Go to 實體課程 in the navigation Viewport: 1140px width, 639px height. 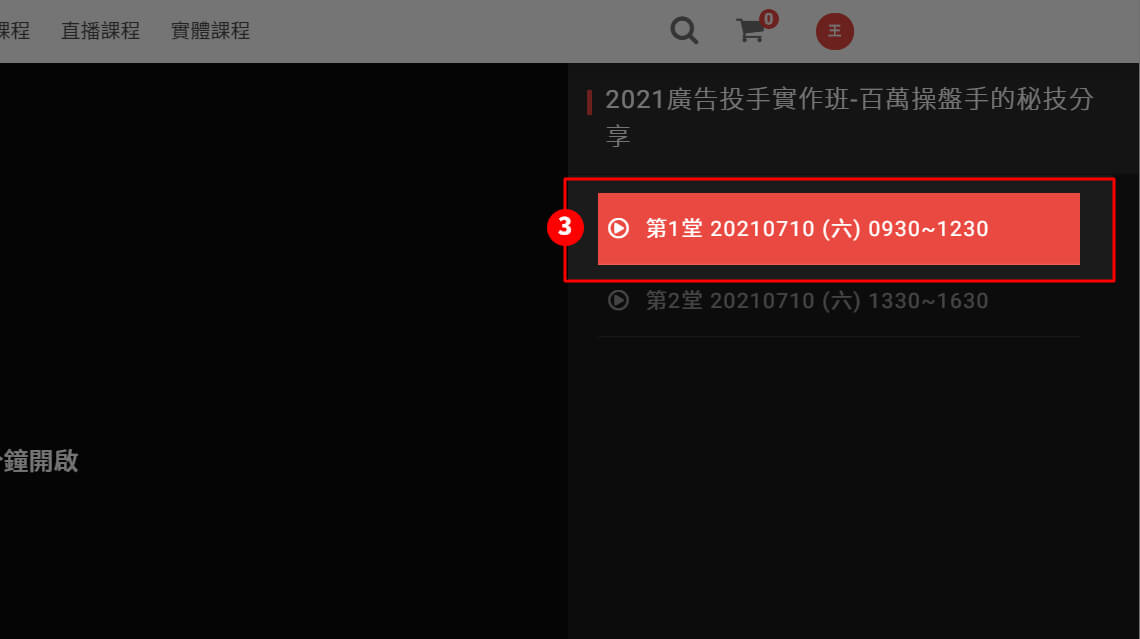(x=210, y=31)
